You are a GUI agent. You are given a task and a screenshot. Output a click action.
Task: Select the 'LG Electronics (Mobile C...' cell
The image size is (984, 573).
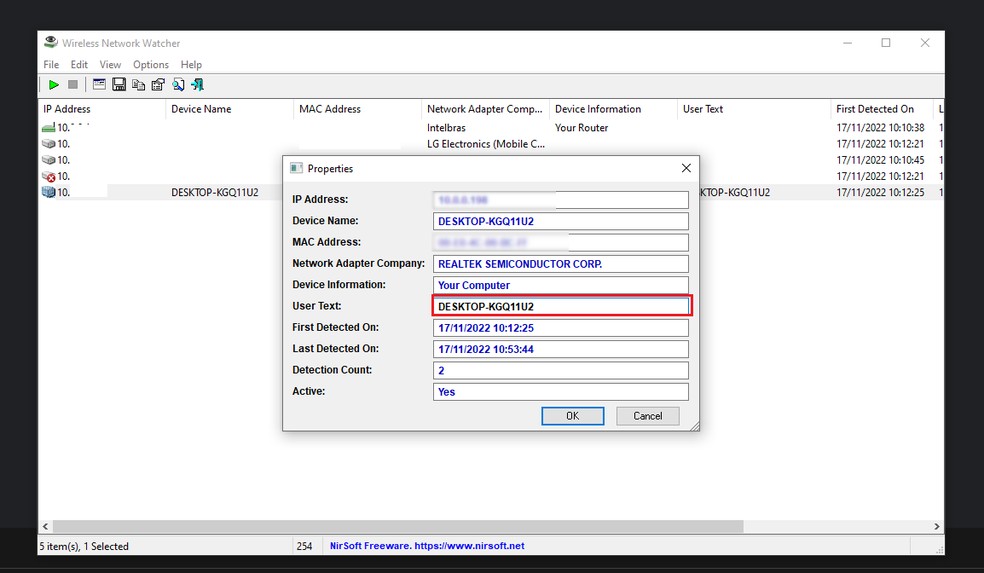pos(486,144)
